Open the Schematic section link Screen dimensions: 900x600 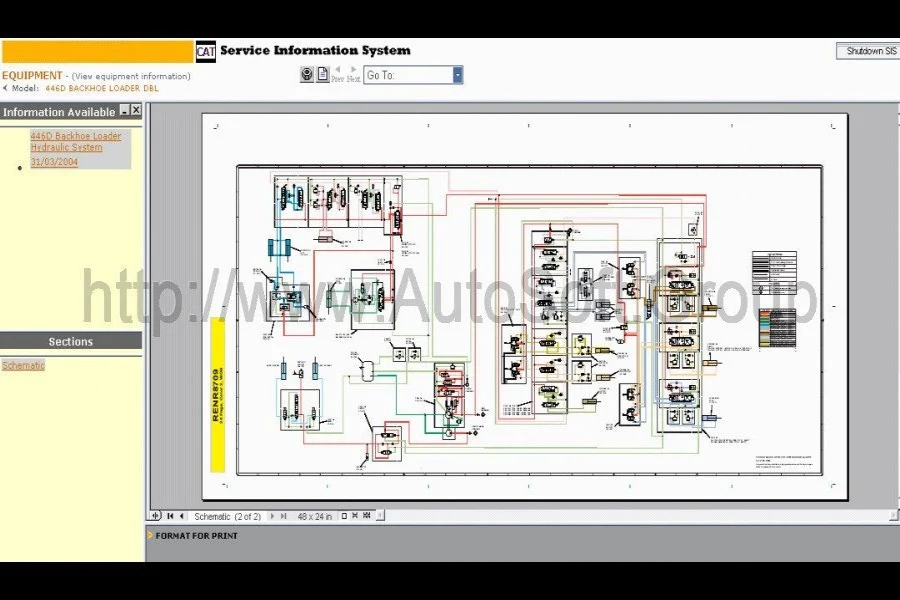click(x=23, y=366)
